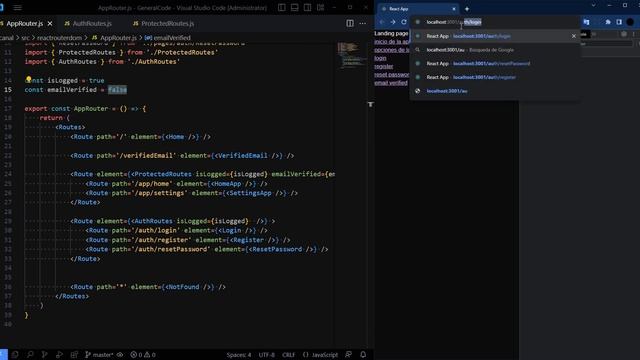Select the localhost:3001/au globe suggestion
This screenshot has width=640, height=360.
click(x=495, y=91)
